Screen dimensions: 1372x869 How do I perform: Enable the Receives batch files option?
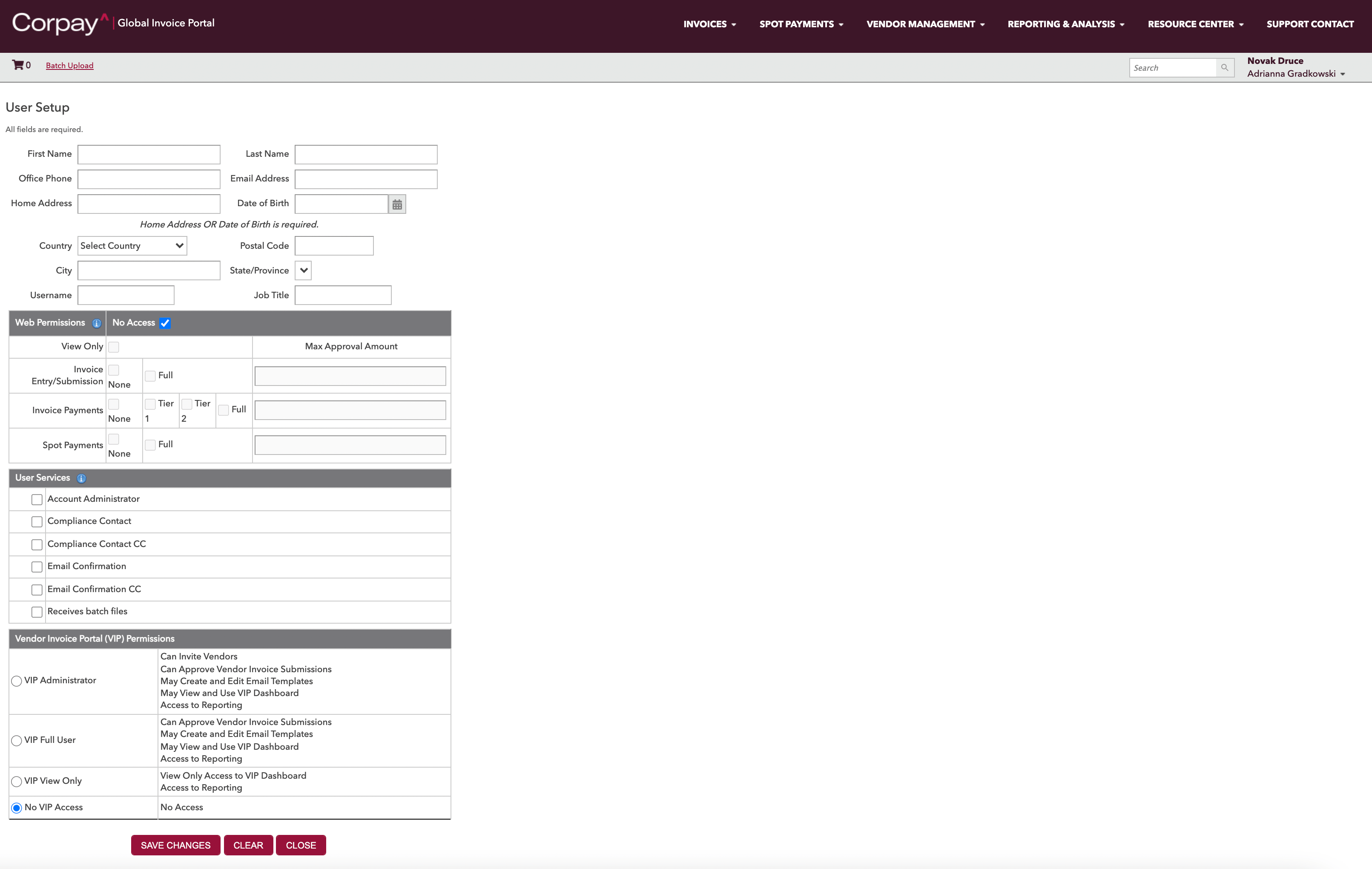[x=37, y=612]
